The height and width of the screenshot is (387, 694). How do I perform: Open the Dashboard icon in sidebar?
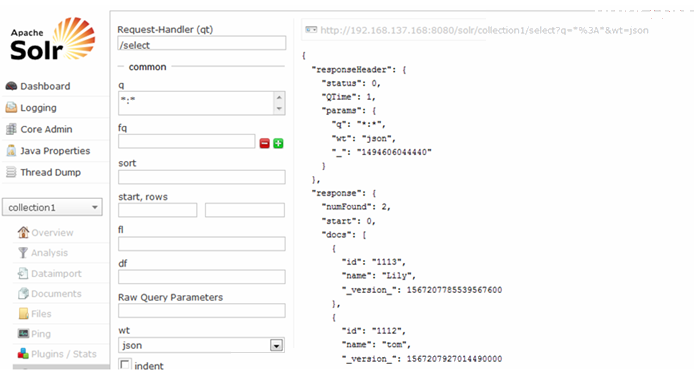[x=11, y=86]
